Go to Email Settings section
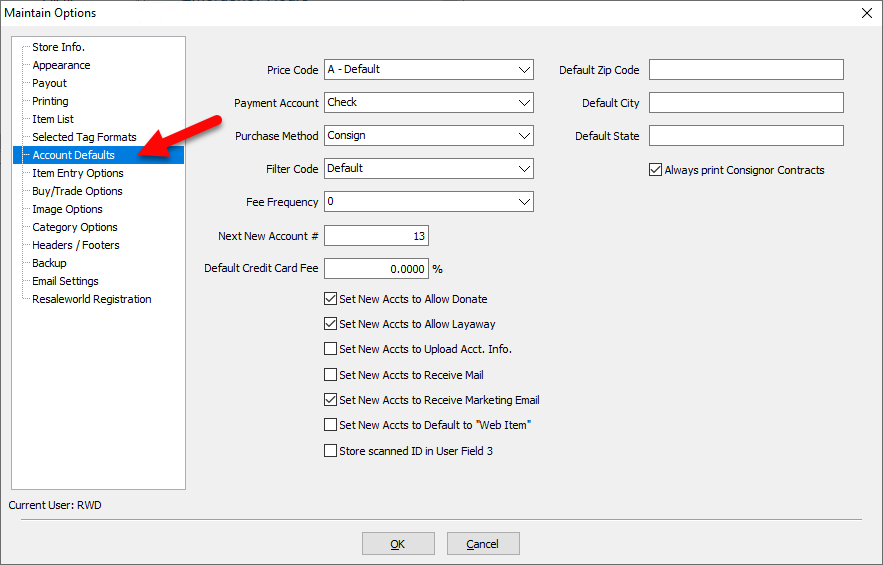Image resolution: width=883 pixels, height=565 pixels. point(65,281)
